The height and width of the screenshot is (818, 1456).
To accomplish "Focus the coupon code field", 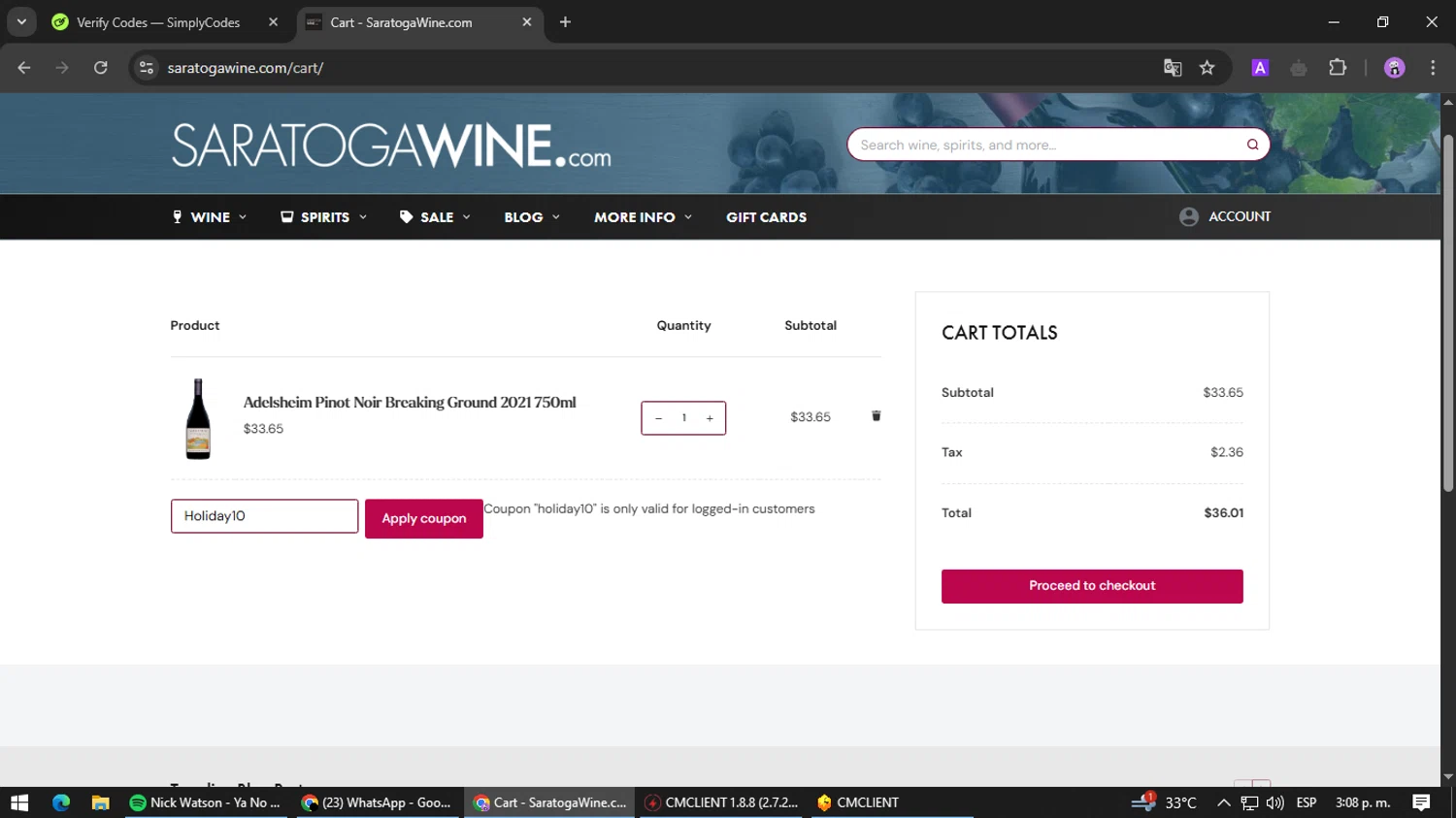I will coord(264,516).
